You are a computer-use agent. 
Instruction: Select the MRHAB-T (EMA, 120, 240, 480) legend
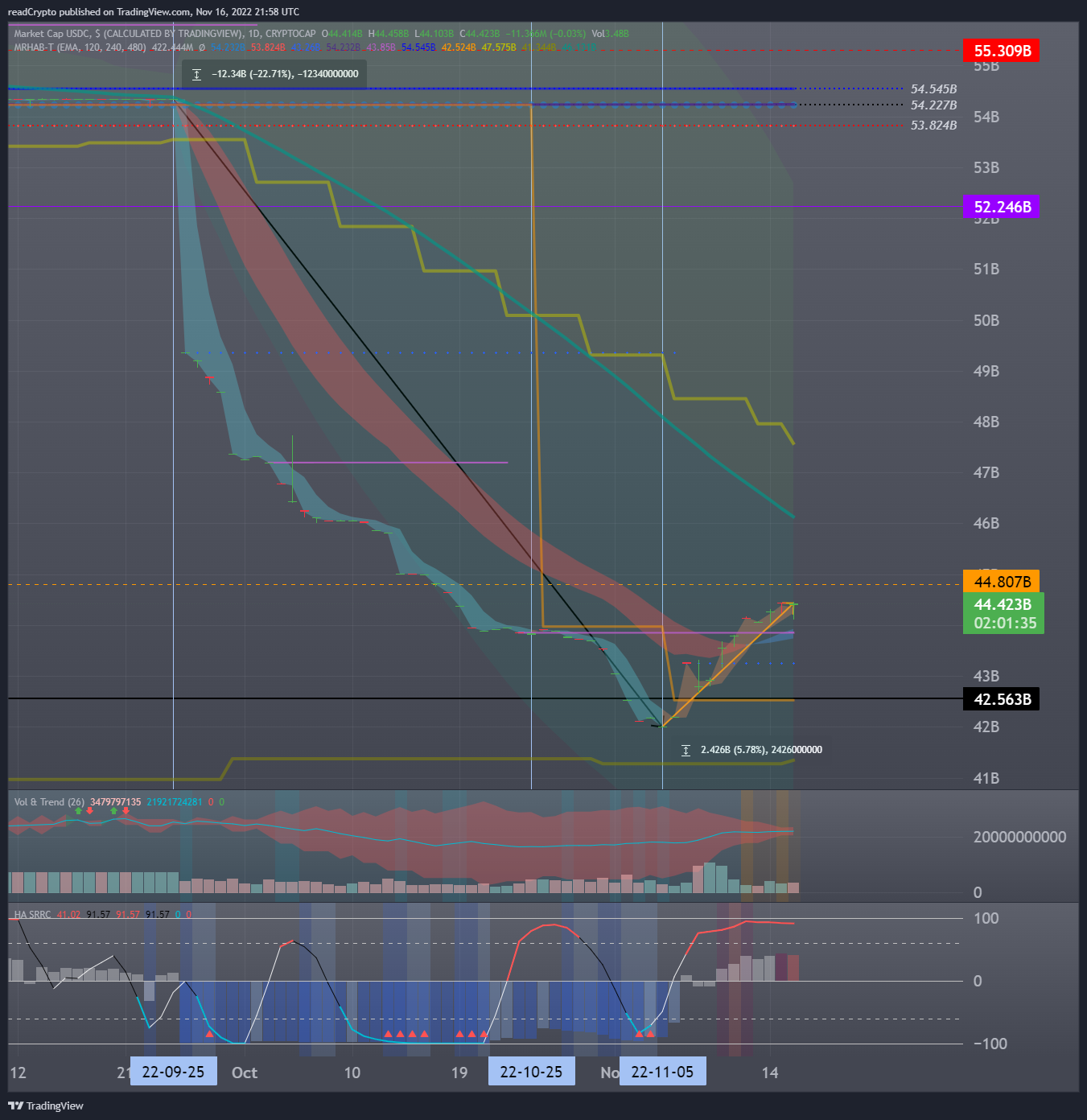pyautogui.click(x=80, y=47)
